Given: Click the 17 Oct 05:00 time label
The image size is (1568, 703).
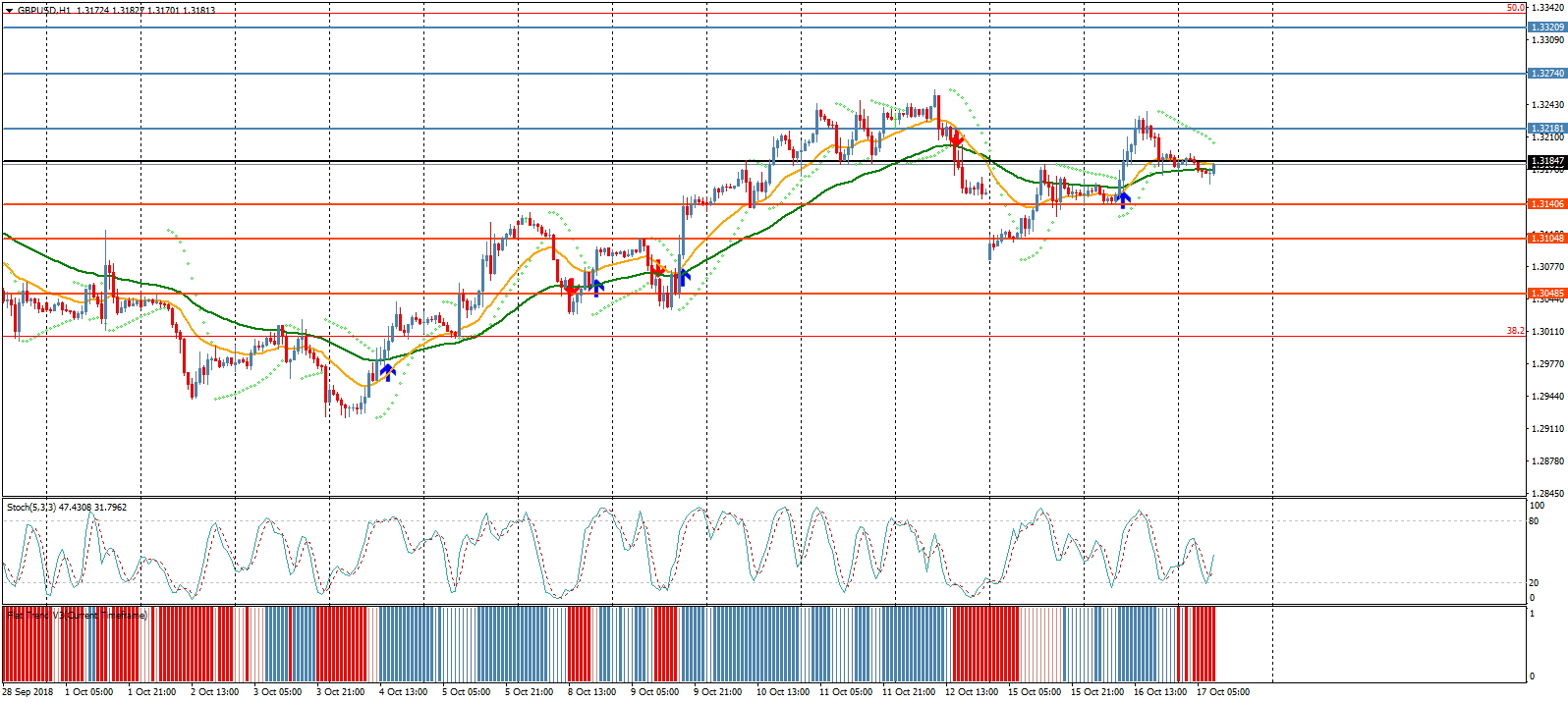Looking at the screenshot, I should [1222, 692].
